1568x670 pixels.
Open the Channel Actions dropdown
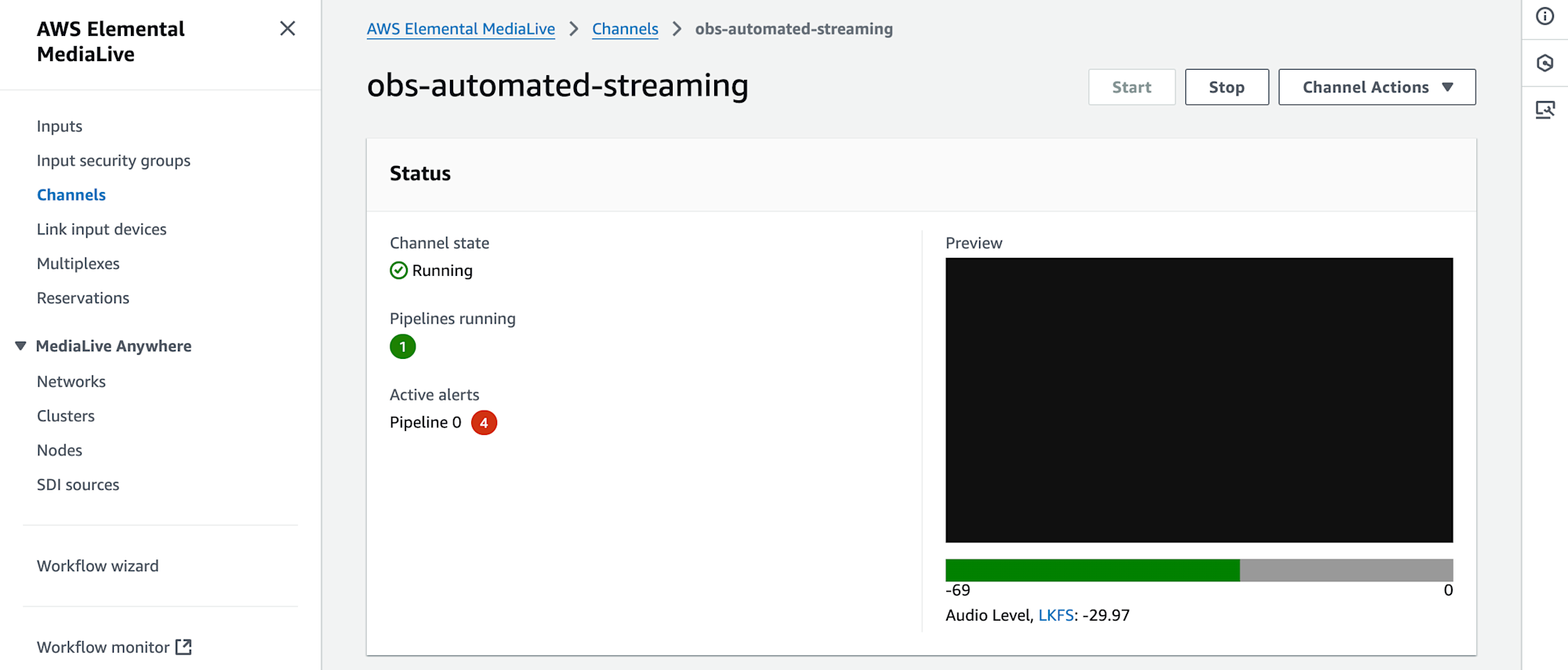[x=1377, y=87]
